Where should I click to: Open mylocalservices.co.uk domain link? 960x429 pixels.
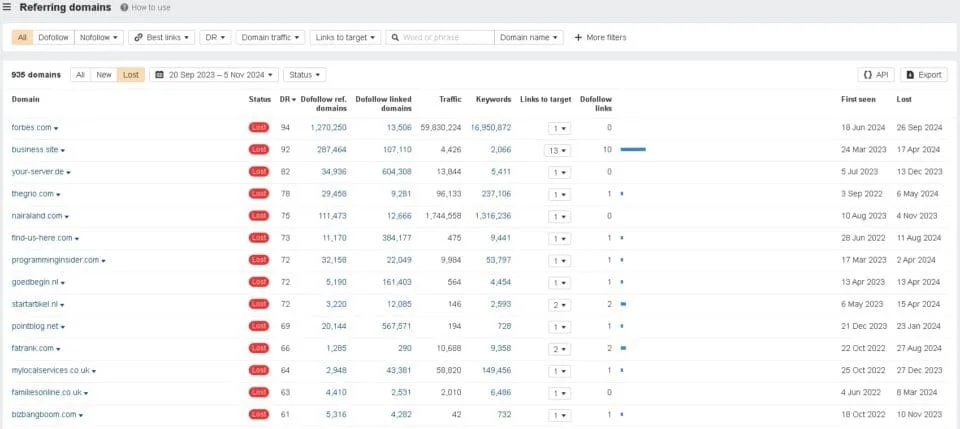point(51,370)
